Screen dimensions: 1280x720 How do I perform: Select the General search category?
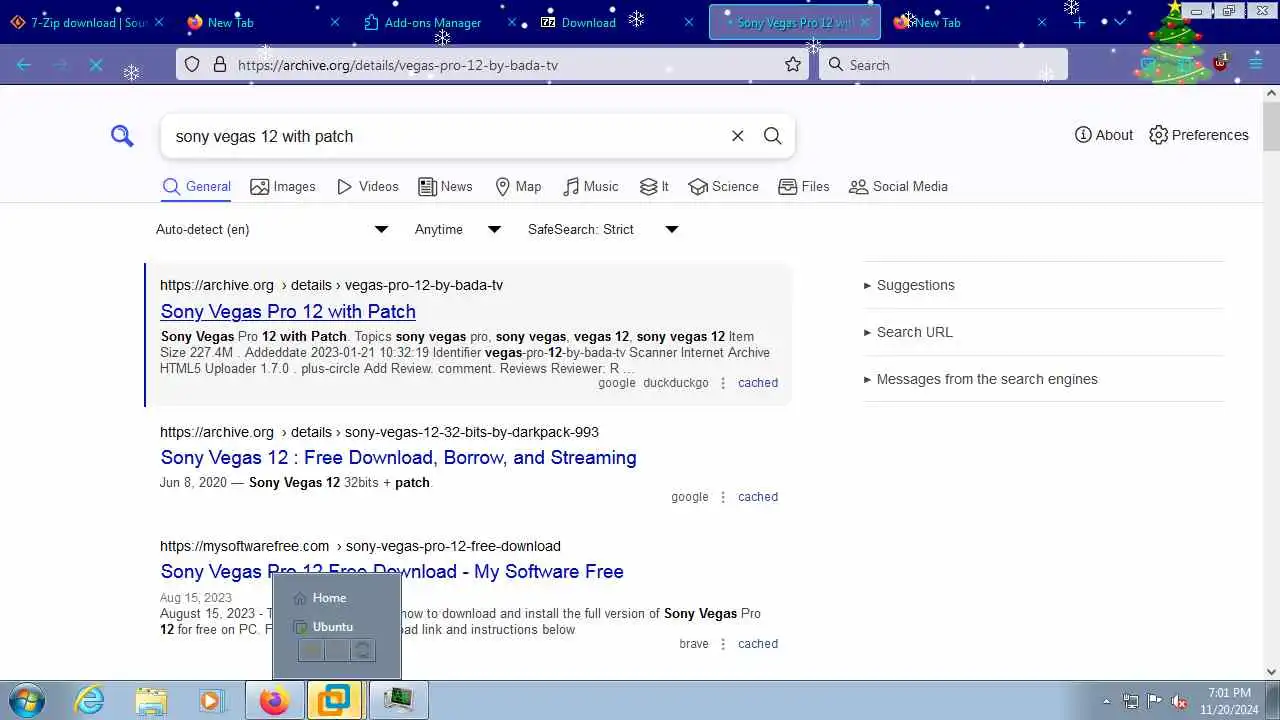point(197,187)
